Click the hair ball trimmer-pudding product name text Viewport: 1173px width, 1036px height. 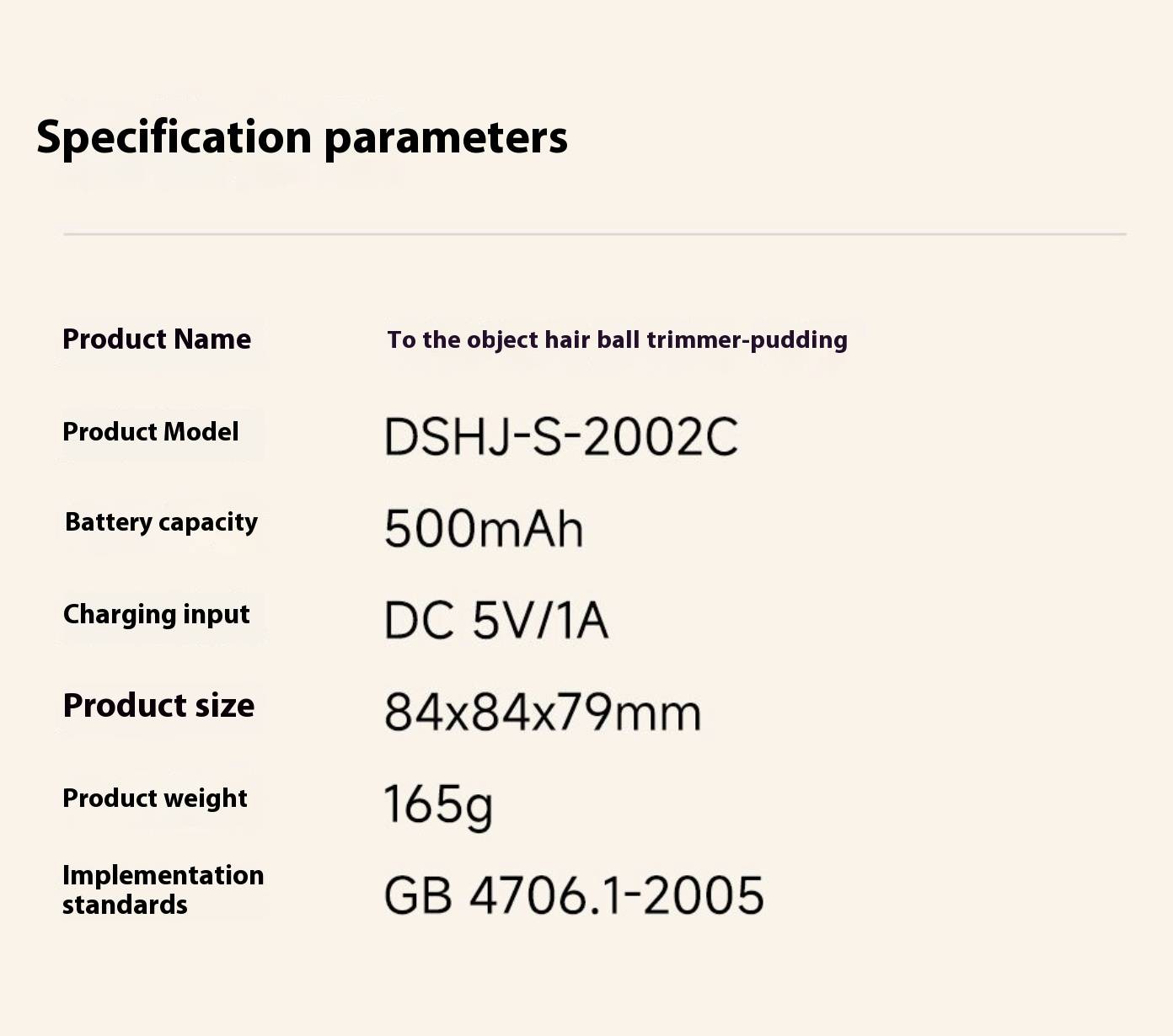click(617, 340)
